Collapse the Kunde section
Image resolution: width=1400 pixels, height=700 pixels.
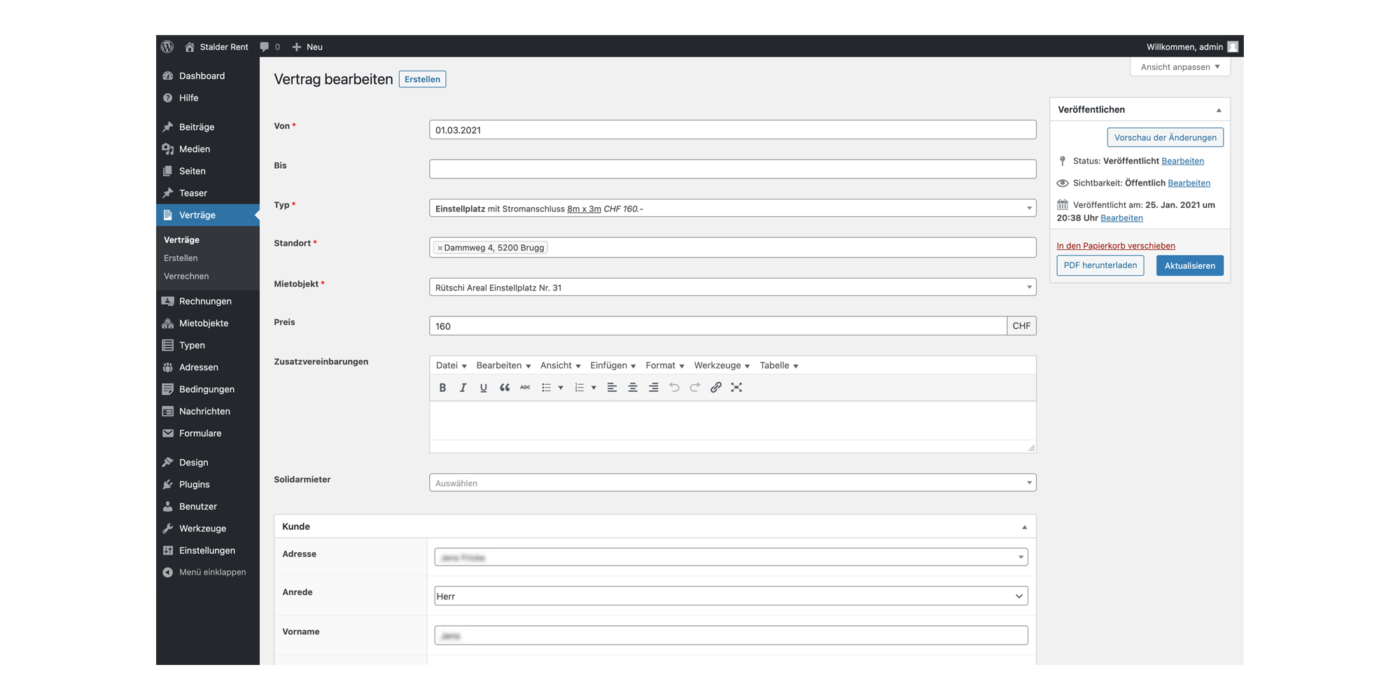click(x=1023, y=527)
